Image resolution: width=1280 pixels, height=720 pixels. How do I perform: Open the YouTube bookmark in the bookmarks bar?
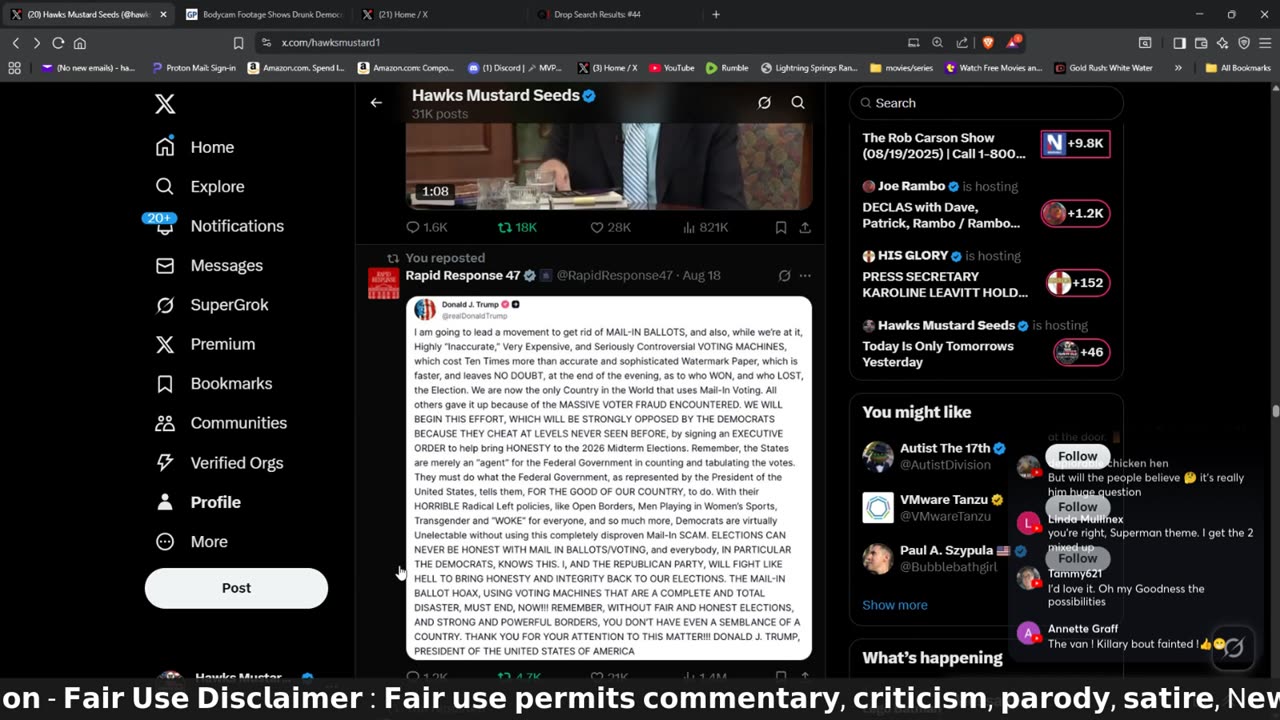672,68
